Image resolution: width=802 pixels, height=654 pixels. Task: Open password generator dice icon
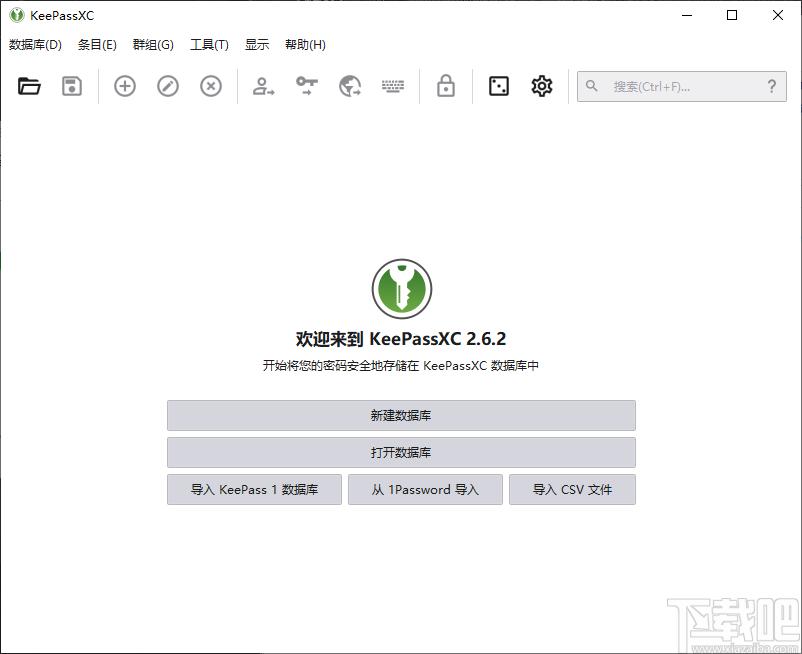[499, 86]
